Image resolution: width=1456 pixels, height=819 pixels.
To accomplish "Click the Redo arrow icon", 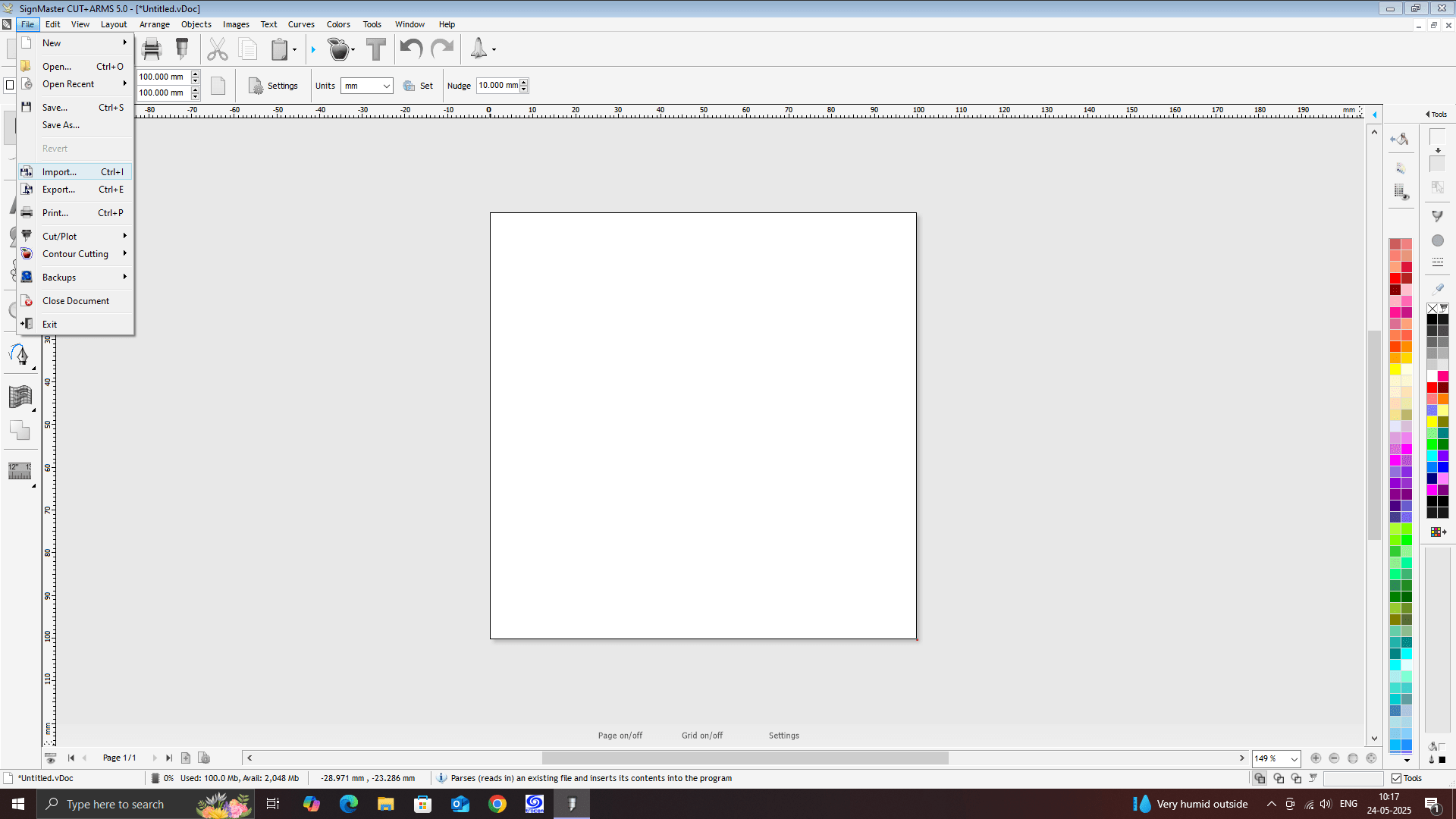I will [442, 49].
